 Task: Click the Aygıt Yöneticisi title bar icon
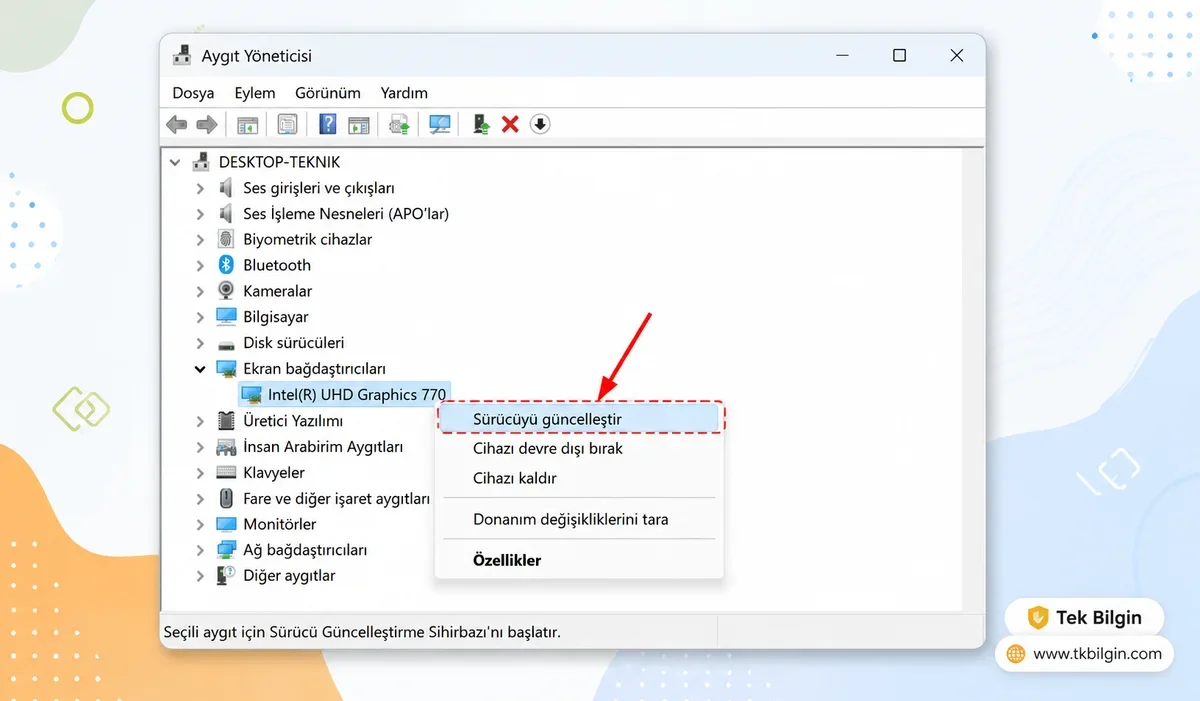pyautogui.click(x=182, y=56)
